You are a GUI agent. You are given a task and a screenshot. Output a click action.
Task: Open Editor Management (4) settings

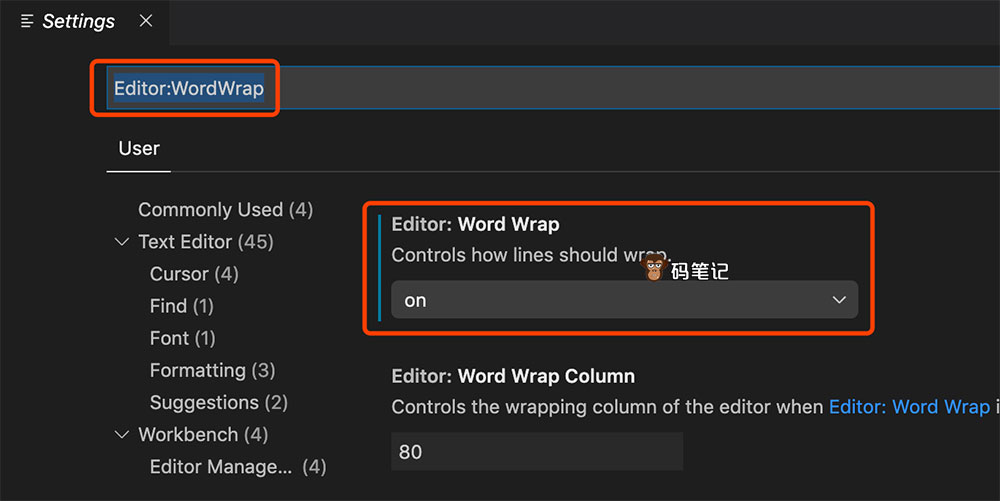pyautogui.click(x=238, y=467)
